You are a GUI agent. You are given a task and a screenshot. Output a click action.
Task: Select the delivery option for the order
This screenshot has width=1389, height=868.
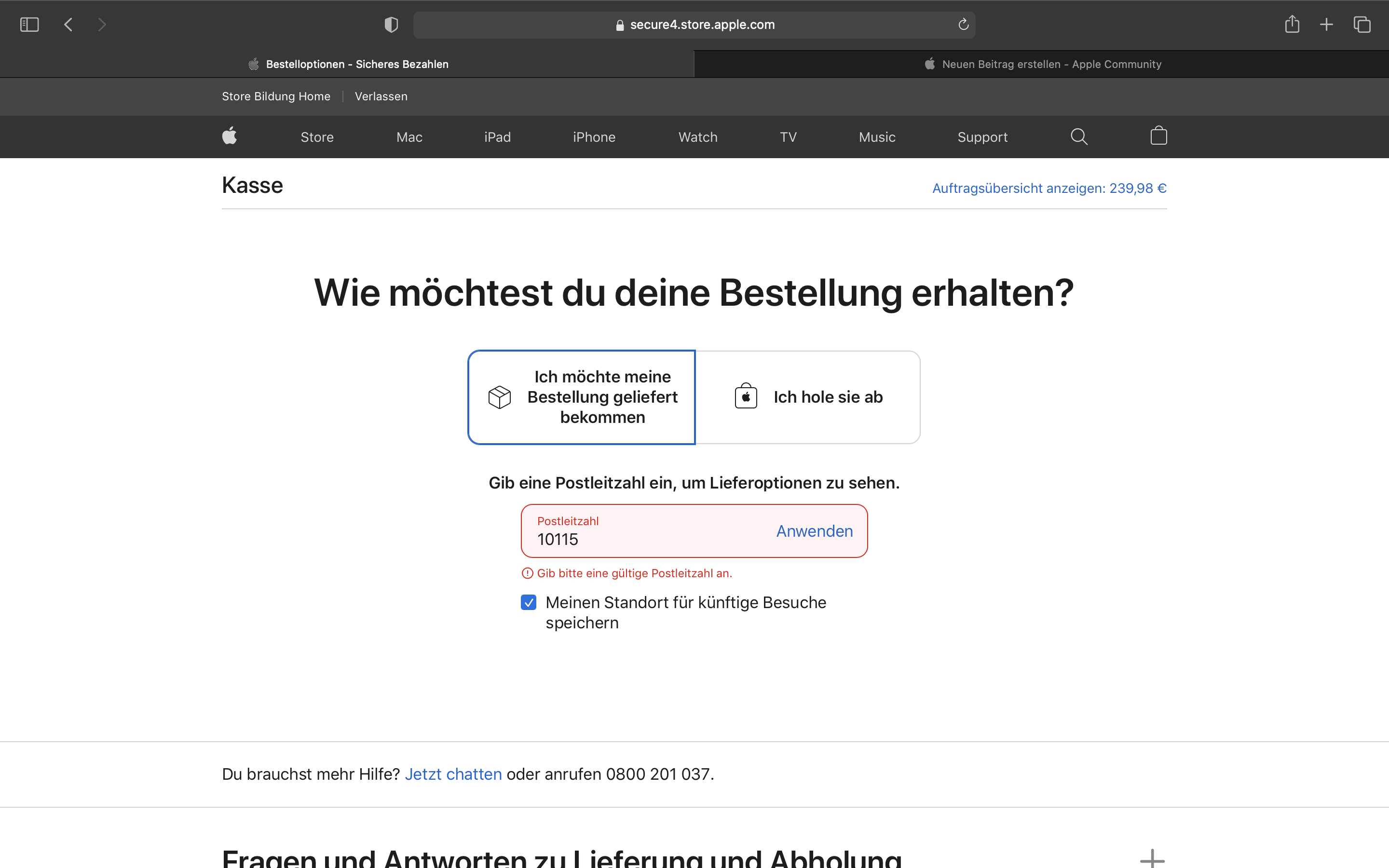click(582, 397)
